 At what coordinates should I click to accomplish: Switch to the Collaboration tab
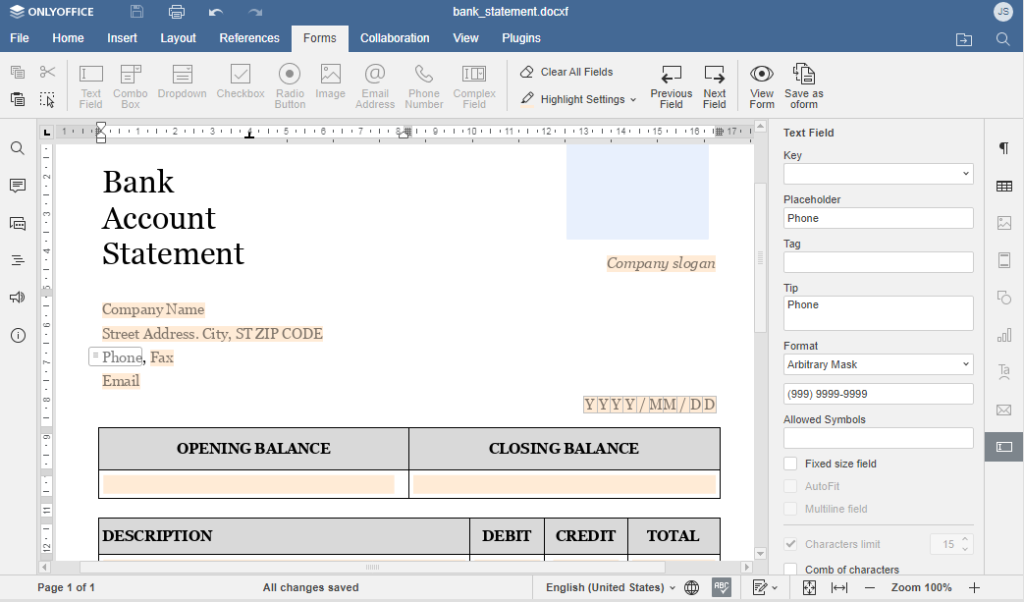click(394, 38)
